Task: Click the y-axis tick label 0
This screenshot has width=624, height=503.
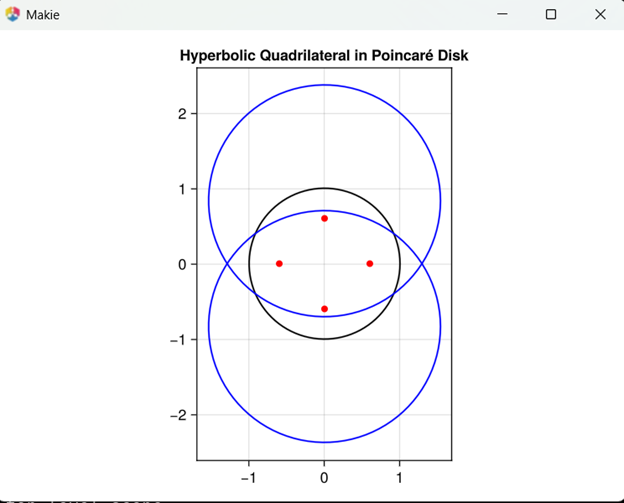Action: click(182, 264)
